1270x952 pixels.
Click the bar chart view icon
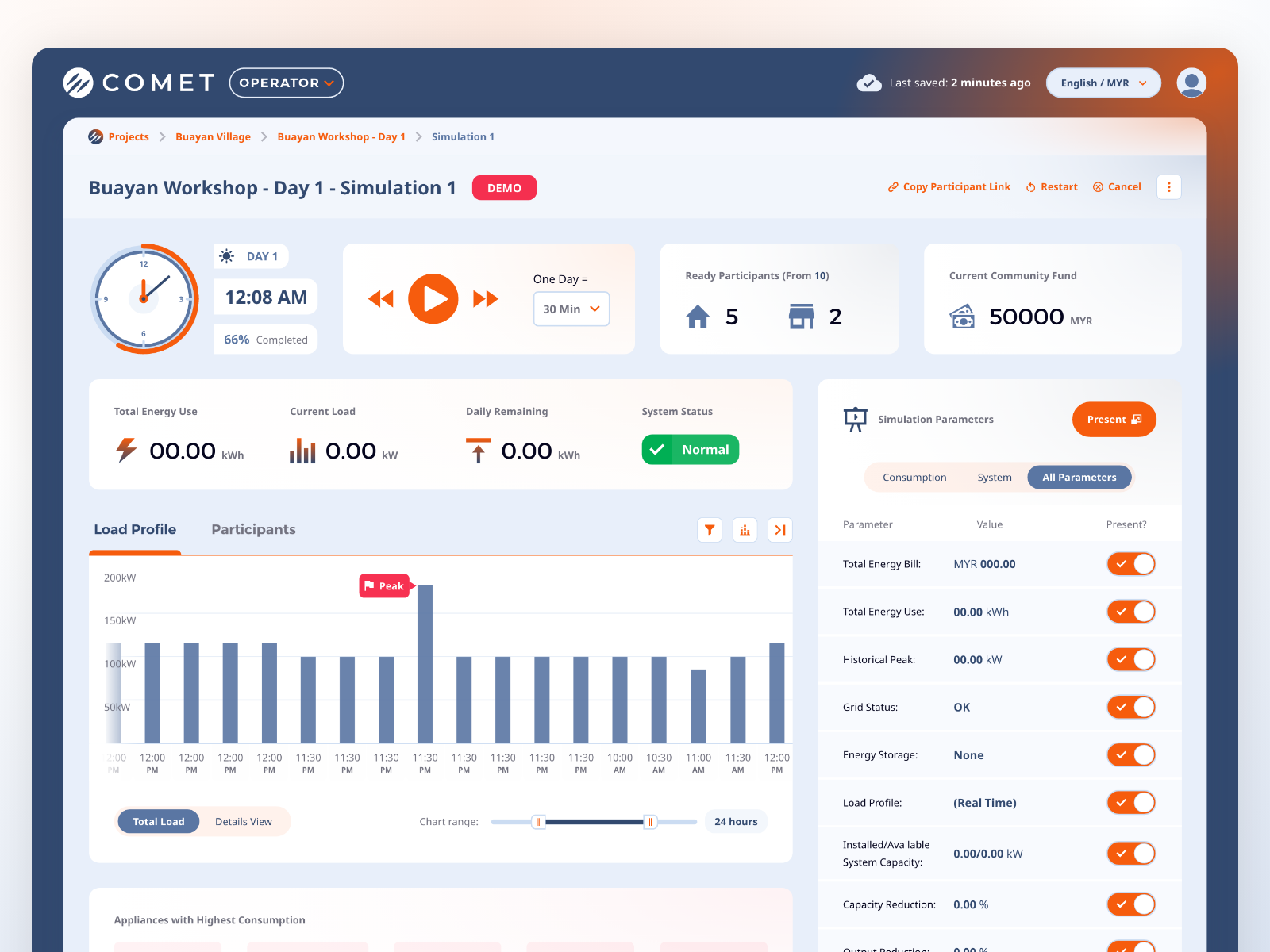tap(745, 530)
